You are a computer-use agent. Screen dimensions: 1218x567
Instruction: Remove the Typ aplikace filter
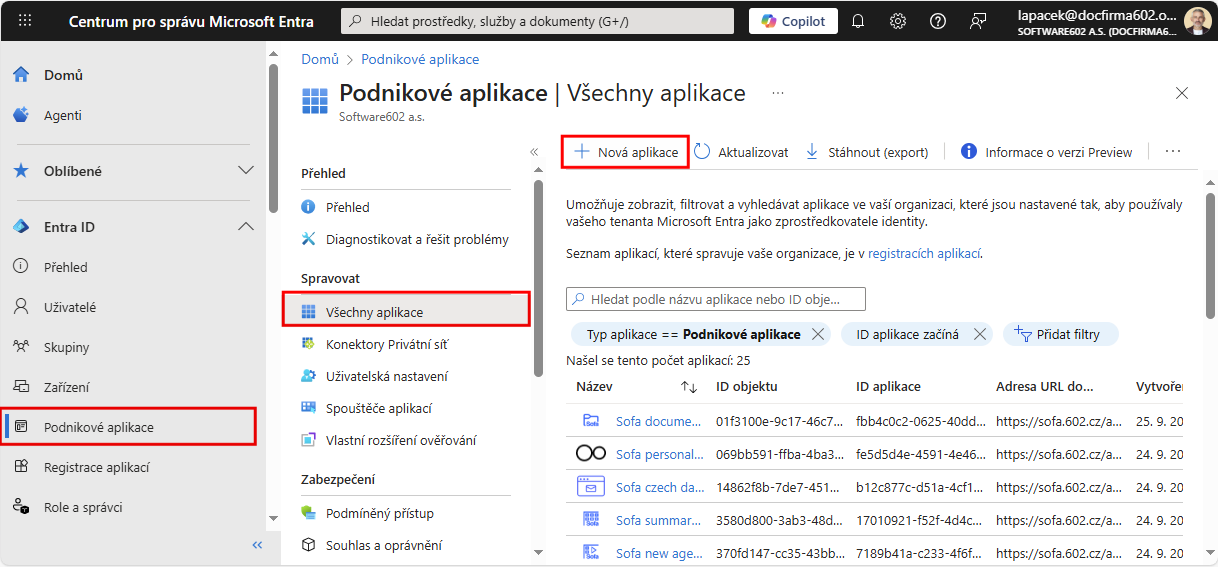pos(817,334)
